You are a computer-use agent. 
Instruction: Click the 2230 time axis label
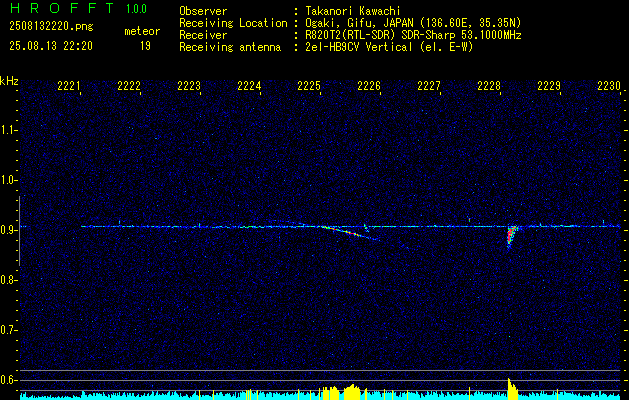(609, 86)
